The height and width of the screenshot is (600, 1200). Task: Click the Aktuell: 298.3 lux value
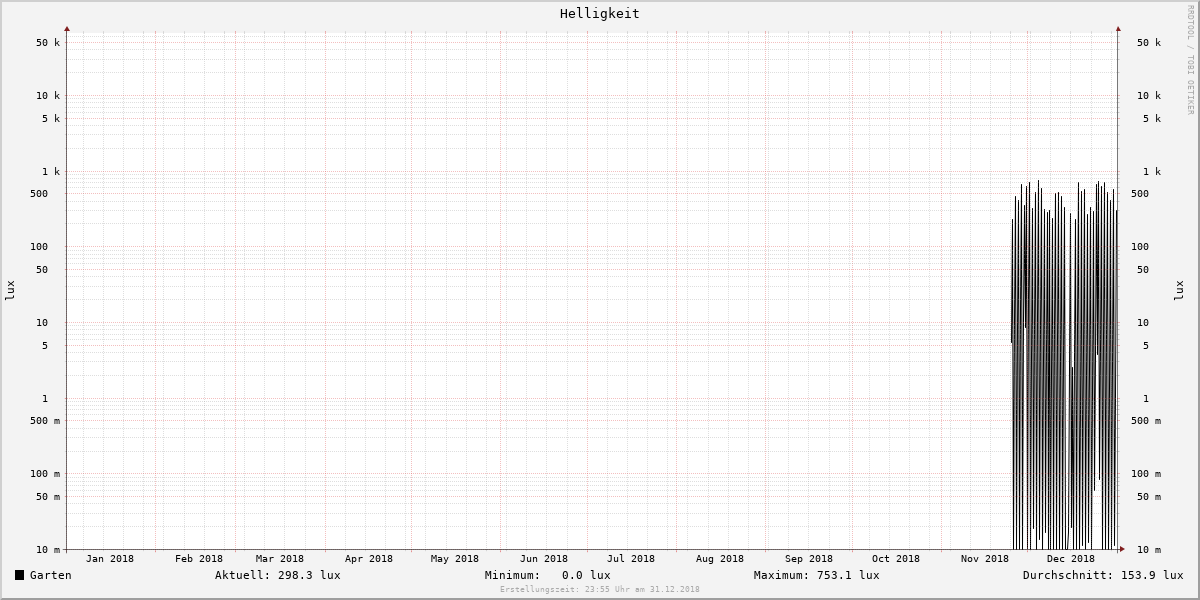click(277, 575)
